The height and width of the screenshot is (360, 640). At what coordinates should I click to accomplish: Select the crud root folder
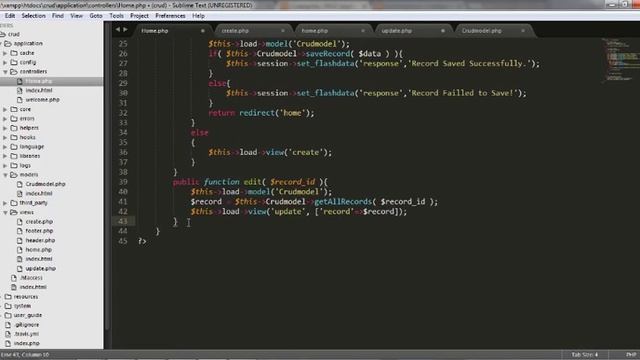pyautogui.click(x=13, y=34)
